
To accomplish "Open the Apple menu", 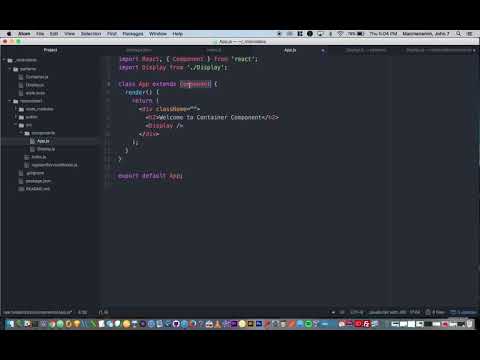I will pos(9,34).
